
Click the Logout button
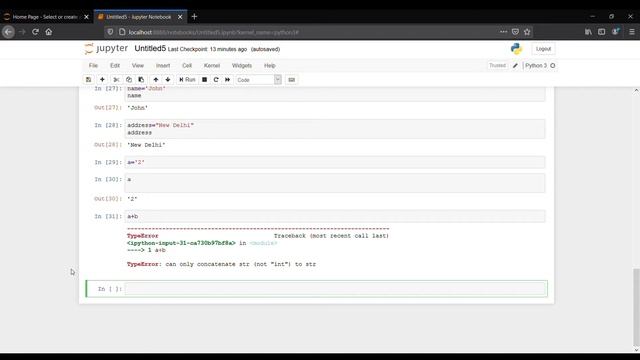(543, 49)
